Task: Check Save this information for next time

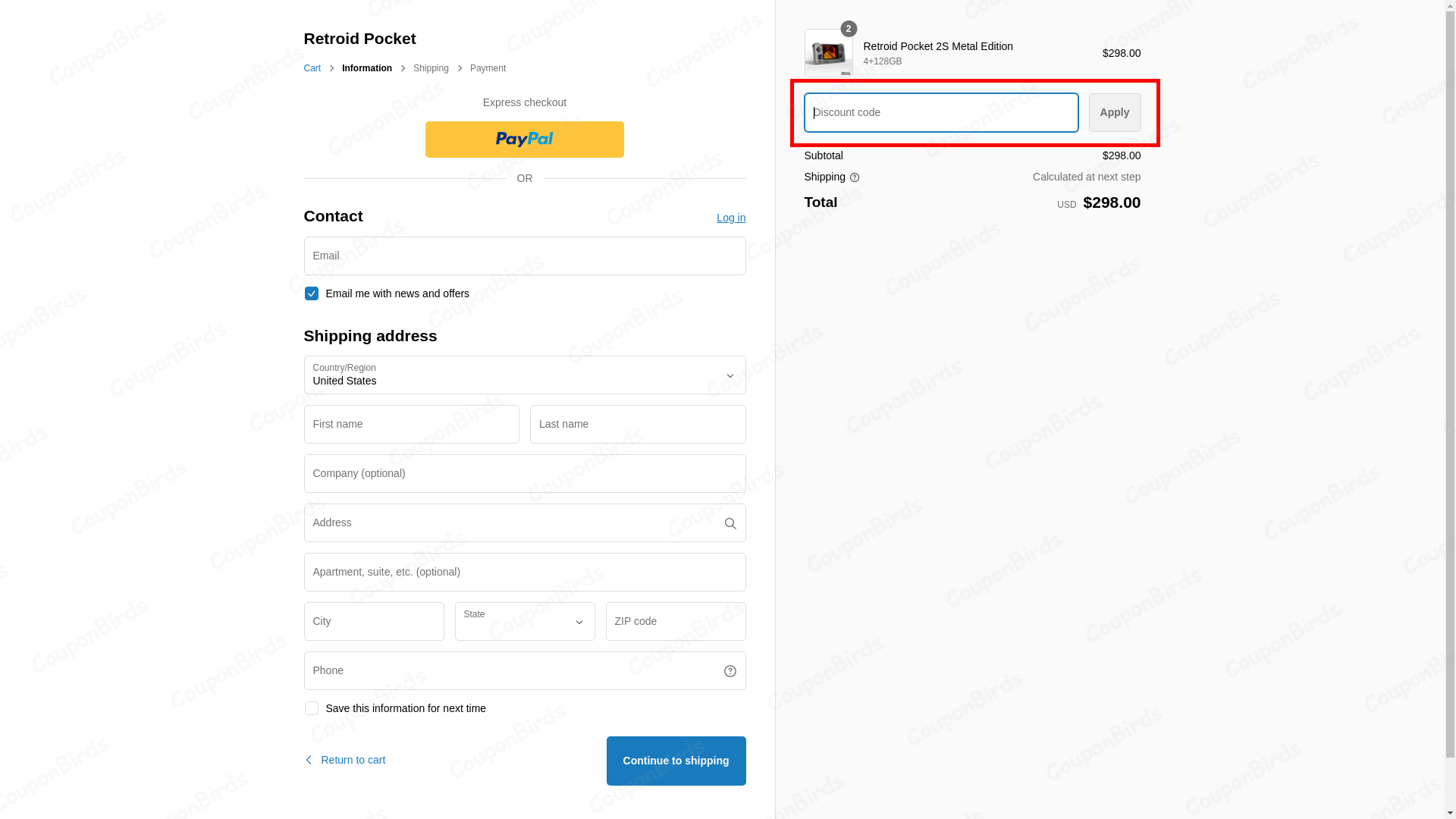Action: tap(311, 708)
